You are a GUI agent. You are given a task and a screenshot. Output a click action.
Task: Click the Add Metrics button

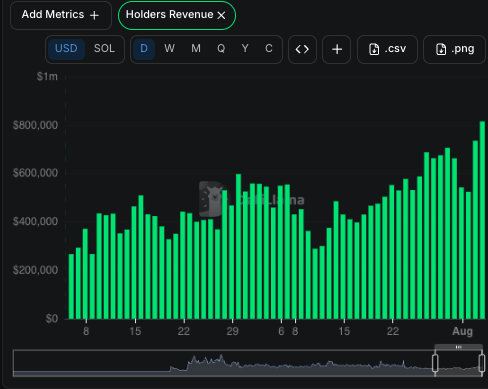click(x=61, y=15)
